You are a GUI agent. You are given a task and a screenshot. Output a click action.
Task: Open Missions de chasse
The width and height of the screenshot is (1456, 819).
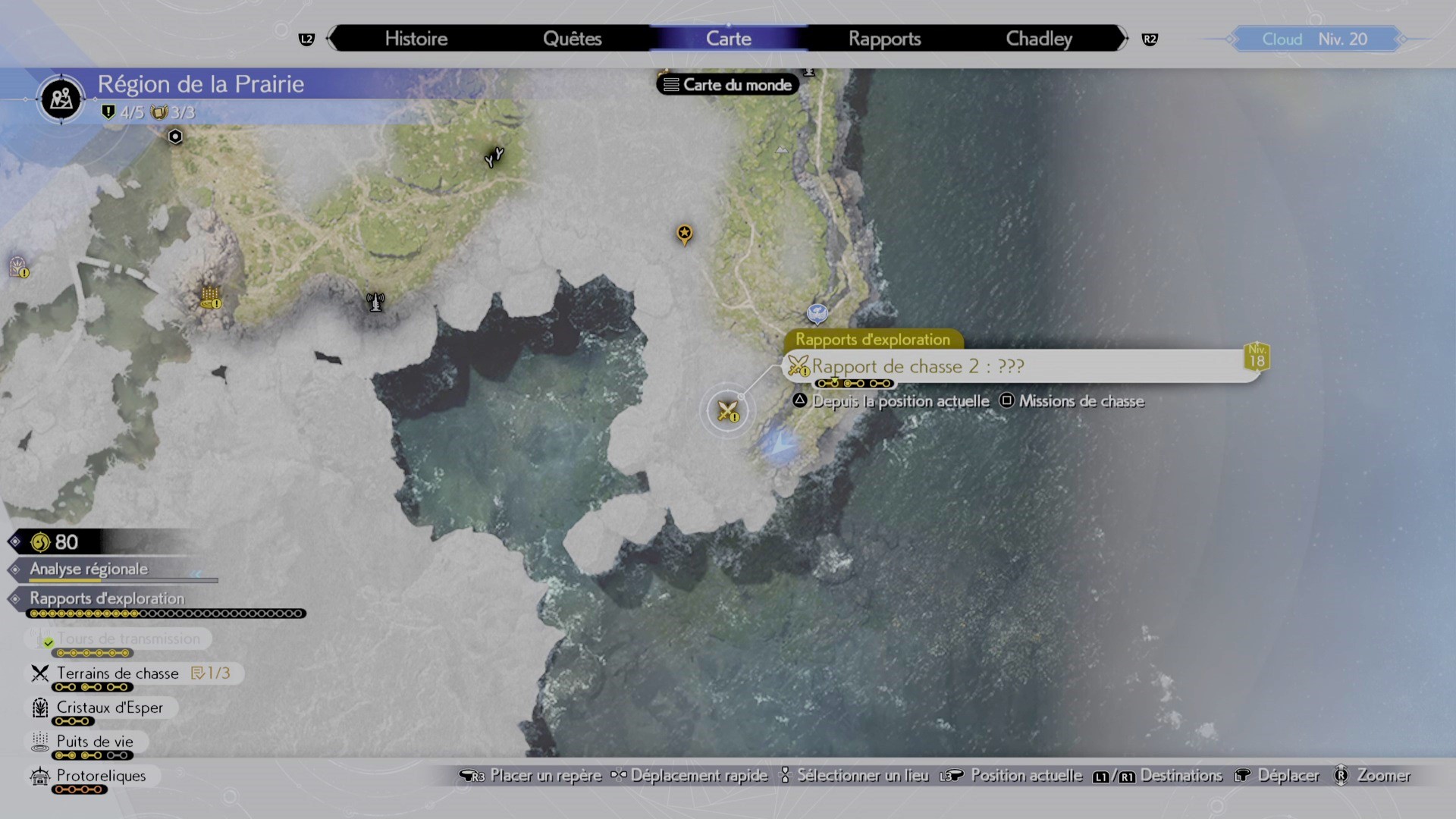[1082, 401]
